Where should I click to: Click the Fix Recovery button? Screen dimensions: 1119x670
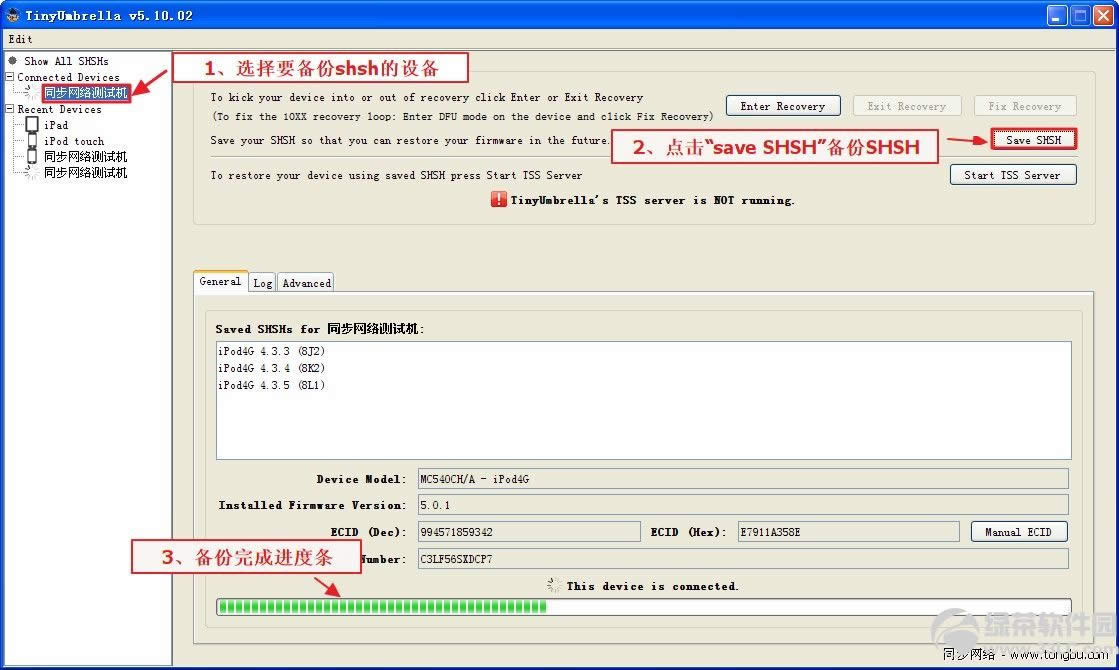pos(1025,106)
